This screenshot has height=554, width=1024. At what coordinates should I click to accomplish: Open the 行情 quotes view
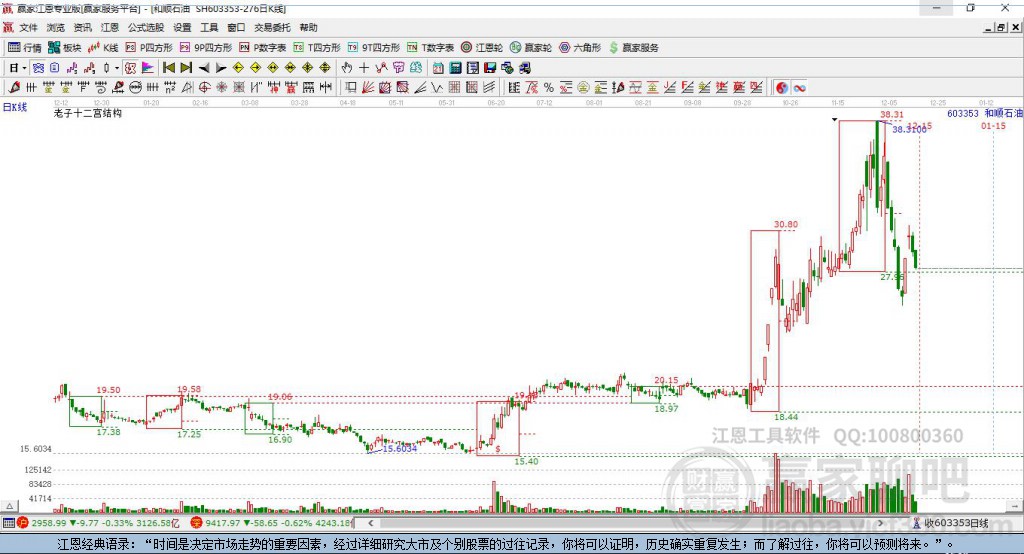[x=24, y=48]
